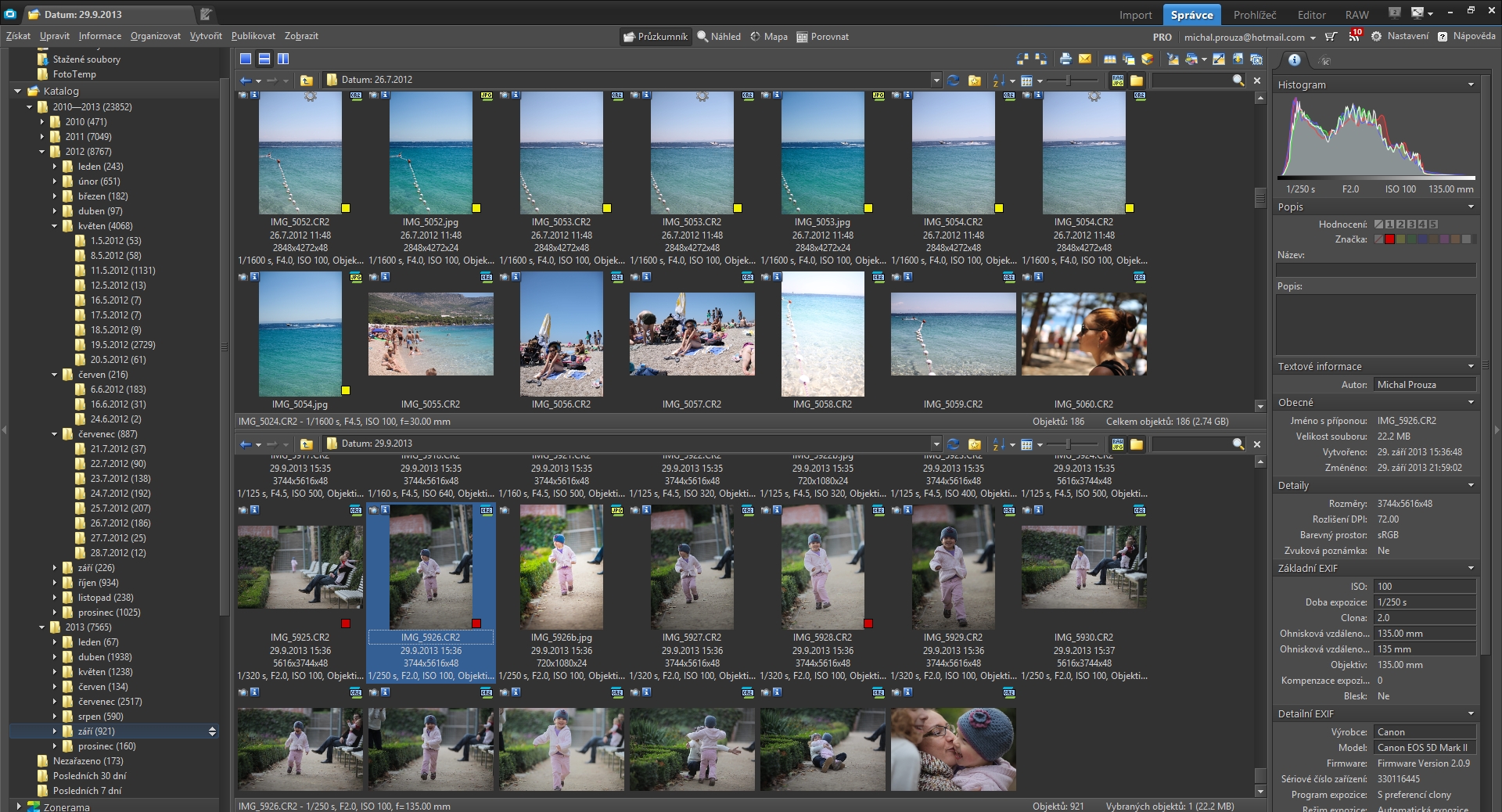Open Nápověda help
This screenshot has width=1502, height=812.
click(1467, 36)
